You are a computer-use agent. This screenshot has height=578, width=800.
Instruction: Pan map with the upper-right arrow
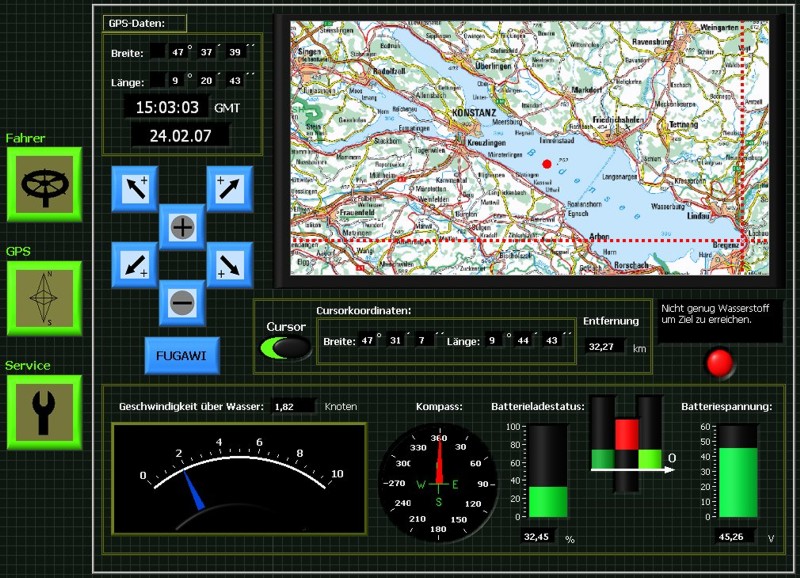(x=229, y=188)
